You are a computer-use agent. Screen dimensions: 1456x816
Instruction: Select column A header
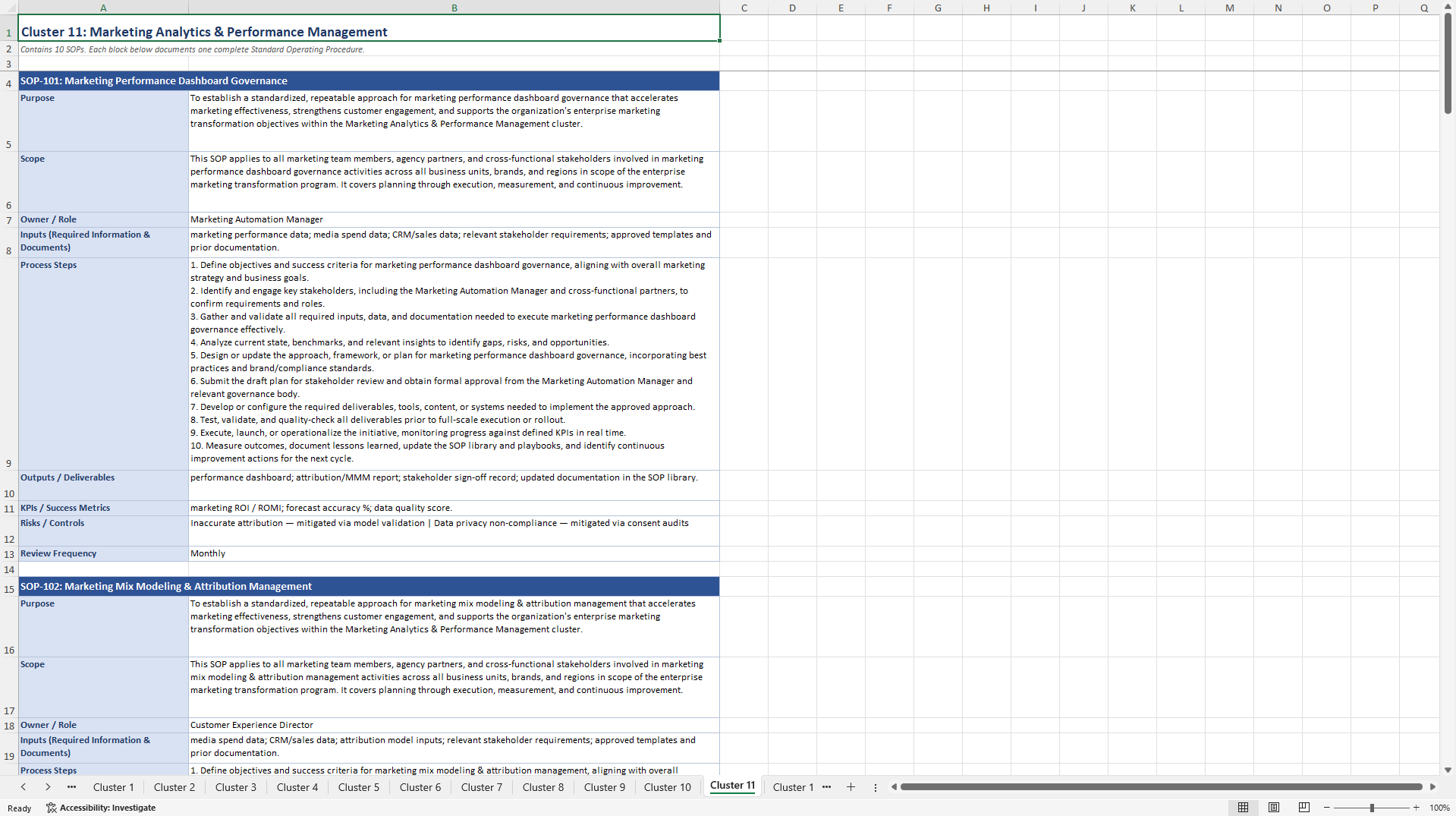(x=103, y=8)
